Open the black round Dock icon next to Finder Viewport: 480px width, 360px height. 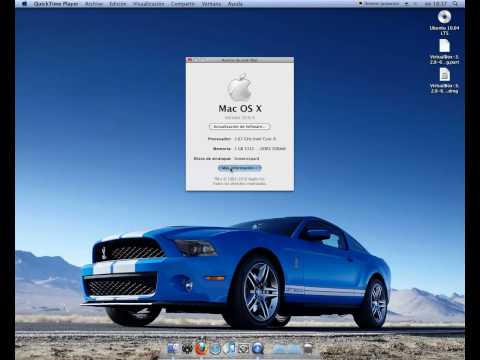click(x=187, y=348)
